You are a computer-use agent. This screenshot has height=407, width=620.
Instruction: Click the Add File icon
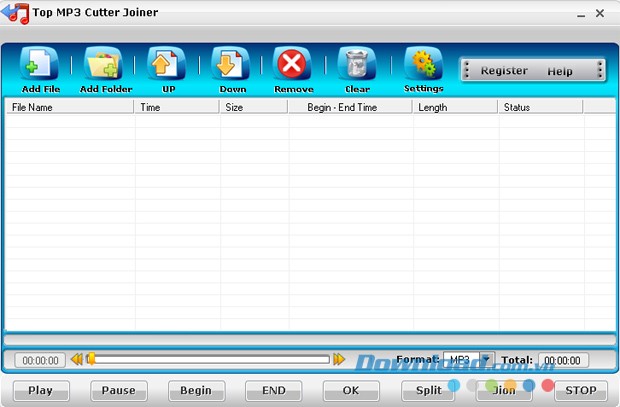click(x=40, y=65)
